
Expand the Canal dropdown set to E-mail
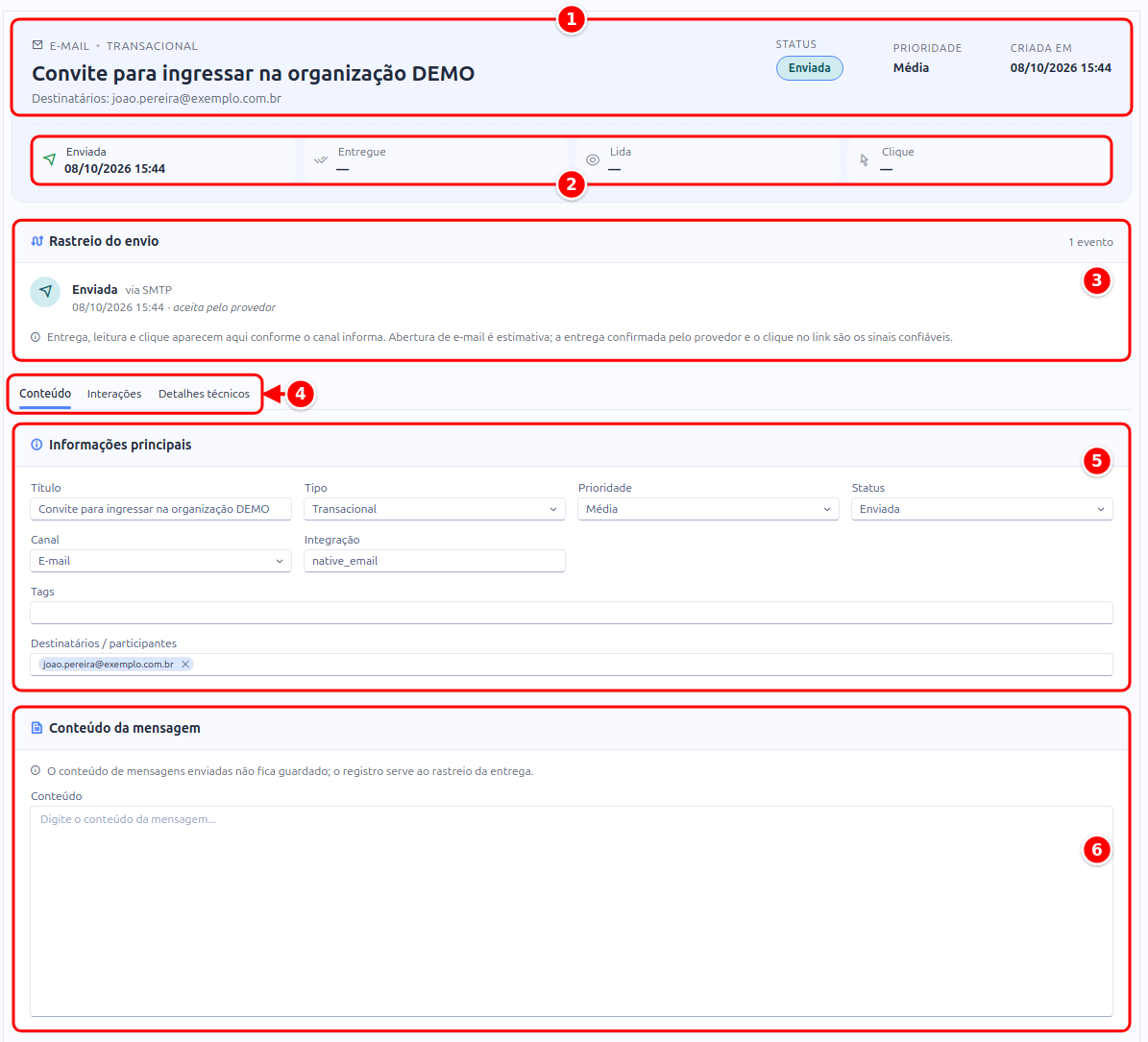pyautogui.click(x=161, y=561)
